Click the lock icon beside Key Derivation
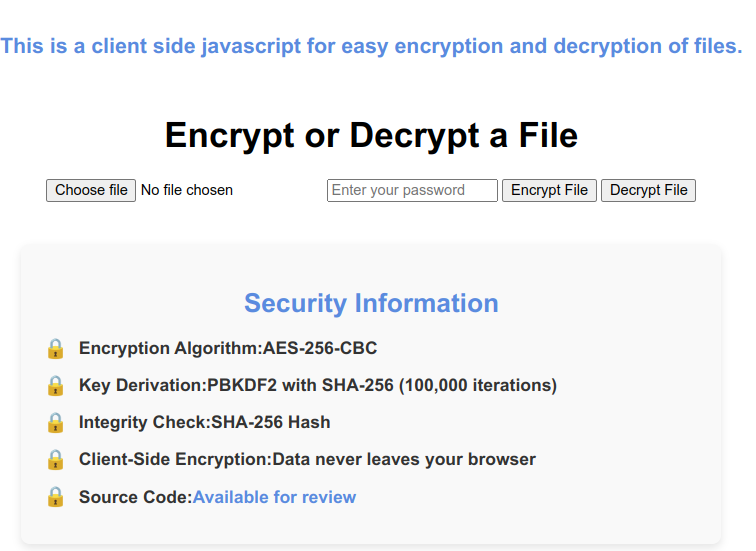Viewport: 756px width, 551px height. [x=55, y=386]
